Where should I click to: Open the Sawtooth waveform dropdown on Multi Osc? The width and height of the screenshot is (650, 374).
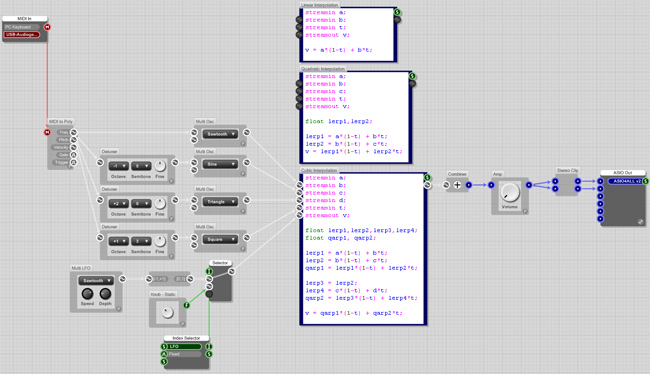(220, 134)
